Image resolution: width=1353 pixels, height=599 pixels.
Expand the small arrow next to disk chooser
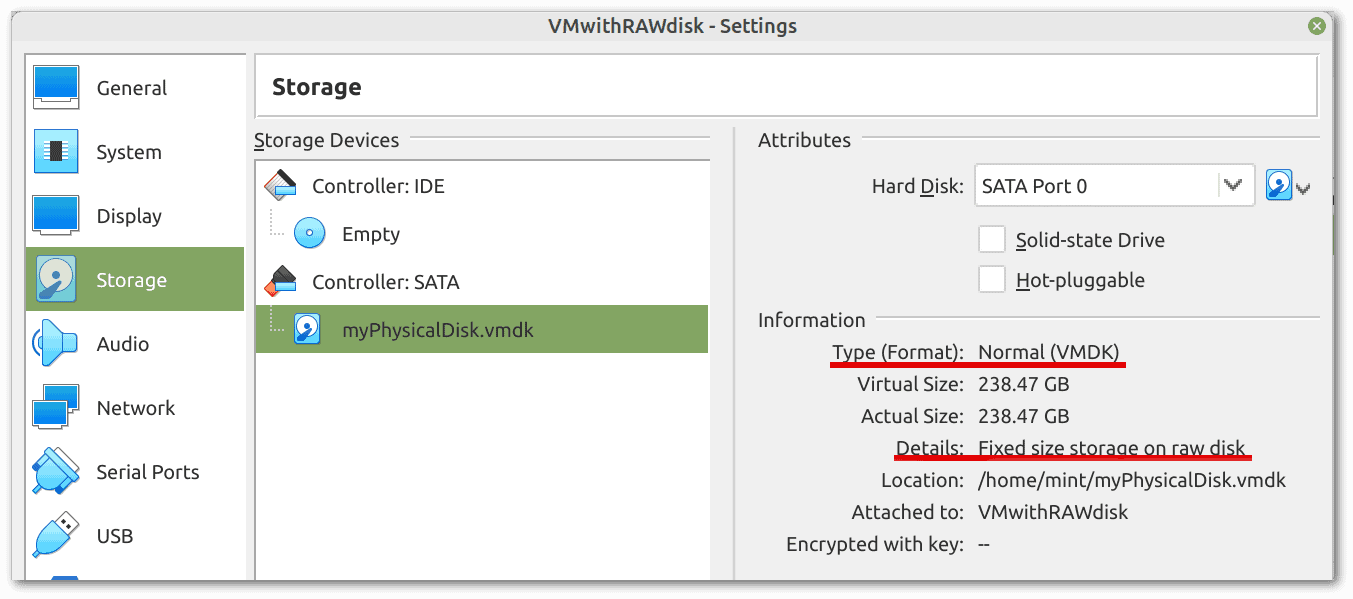pos(1303,188)
